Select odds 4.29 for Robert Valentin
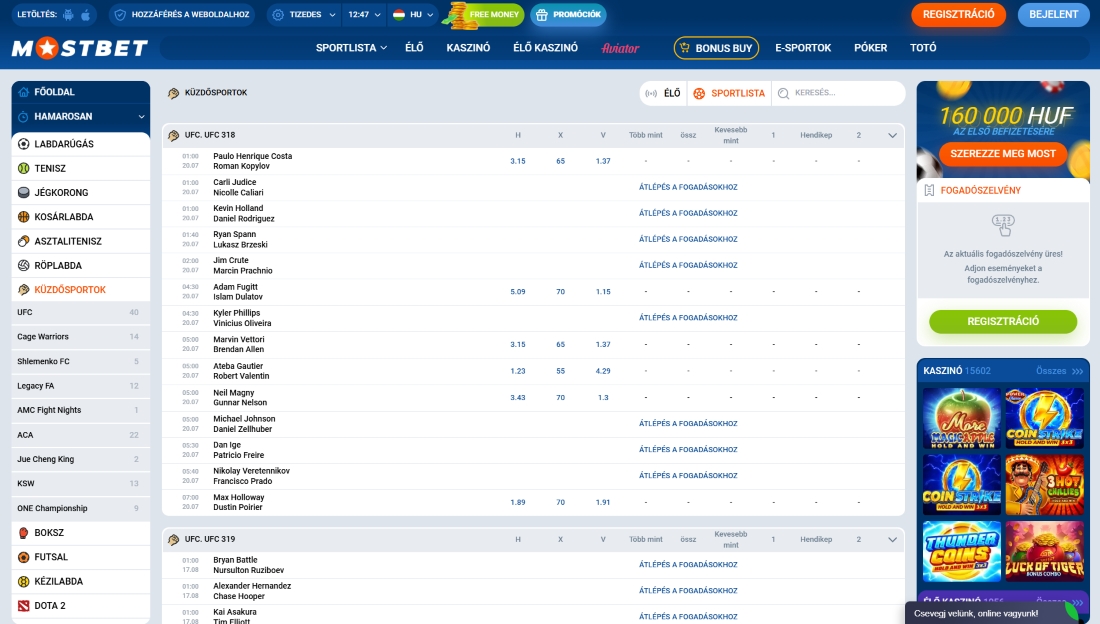The width and height of the screenshot is (1100, 624). point(603,371)
